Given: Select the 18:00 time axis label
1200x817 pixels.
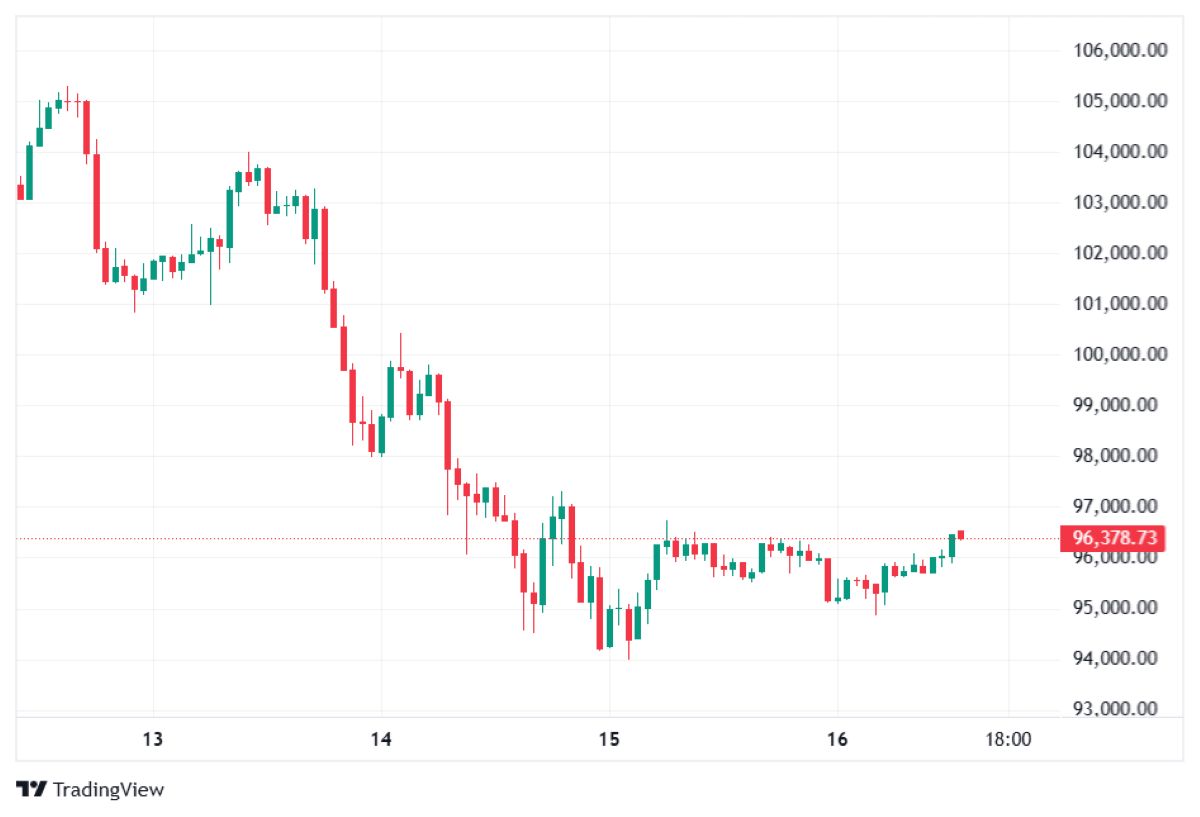Looking at the screenshot, I should click(1008, 740).
